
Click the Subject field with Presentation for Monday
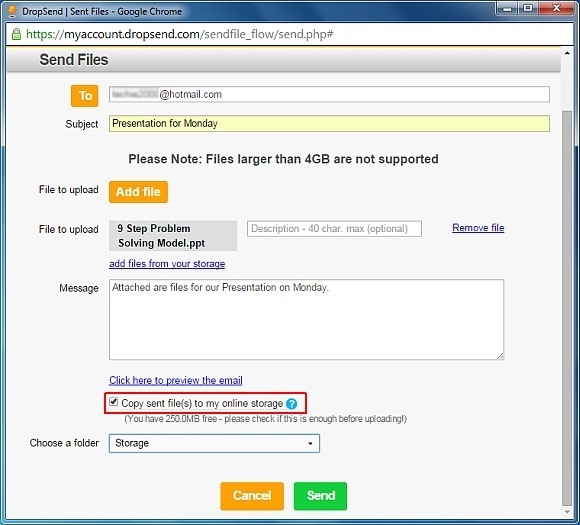pyautogui.click(x=329, y=124)
